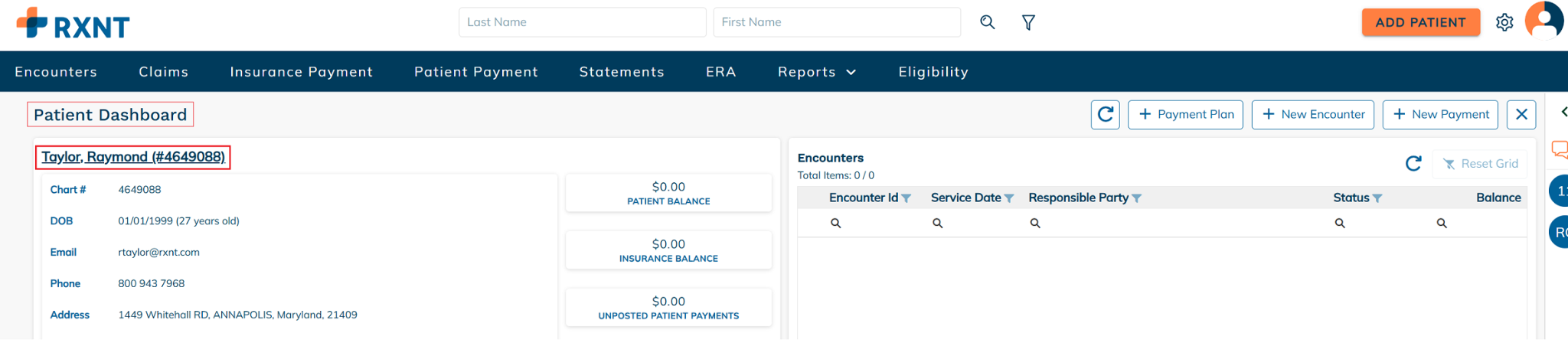
Task: Click the patient search magnifier icon
Action: coord(988,22)
